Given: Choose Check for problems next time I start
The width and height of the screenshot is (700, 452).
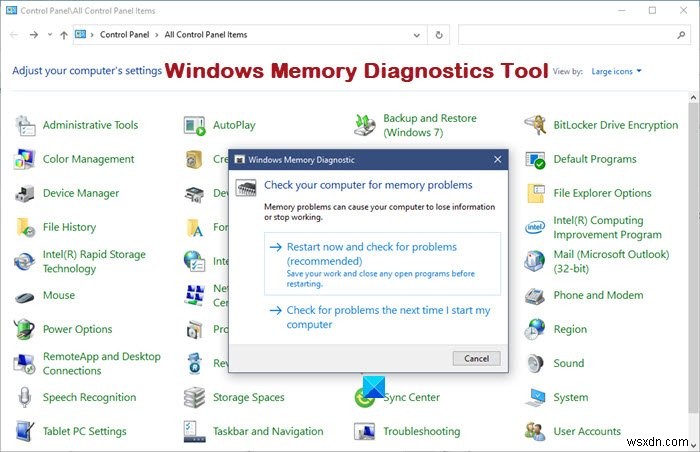Looking at the screenshot, I should pyautogui.click(x=382, y=317).
